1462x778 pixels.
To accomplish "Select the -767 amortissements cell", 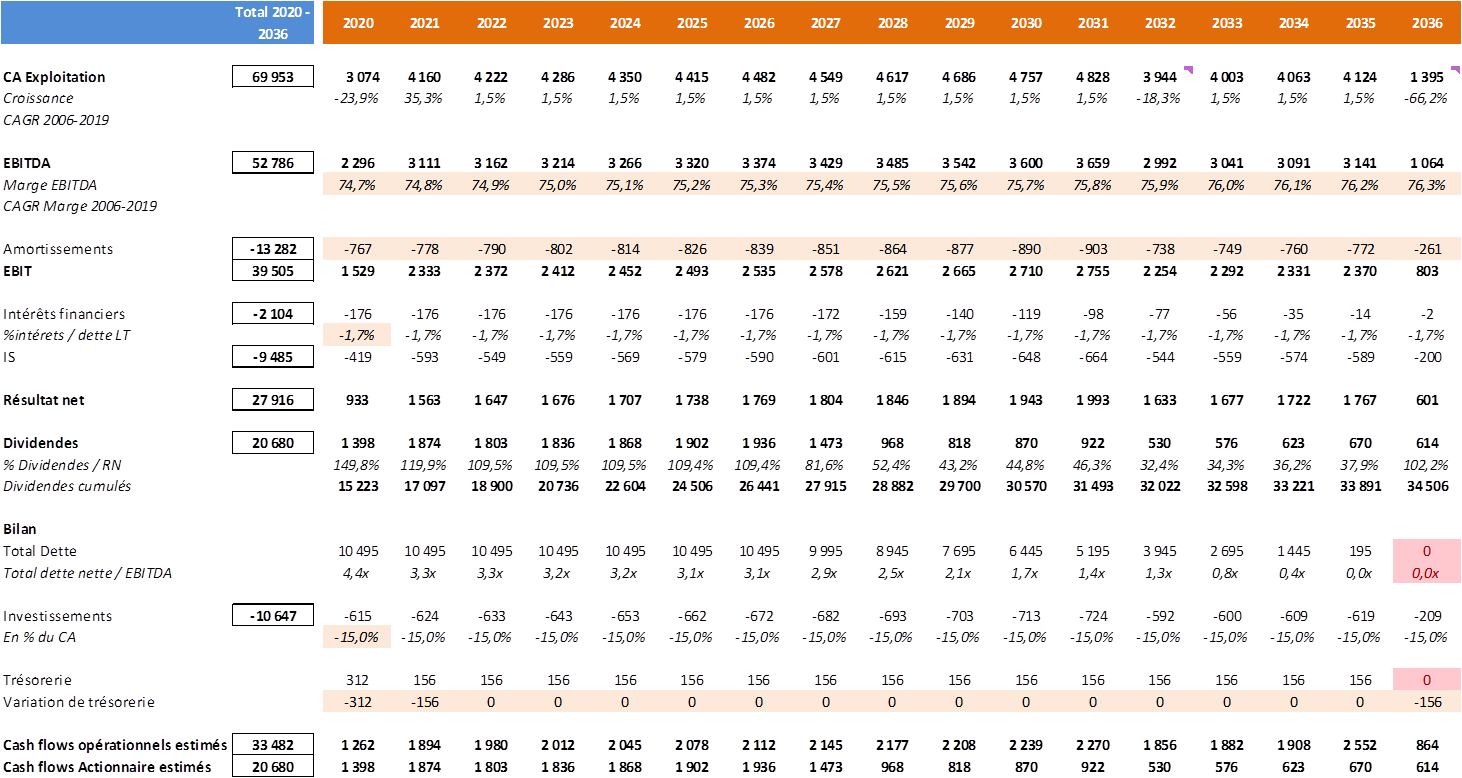I will click(x=358, y=249).
